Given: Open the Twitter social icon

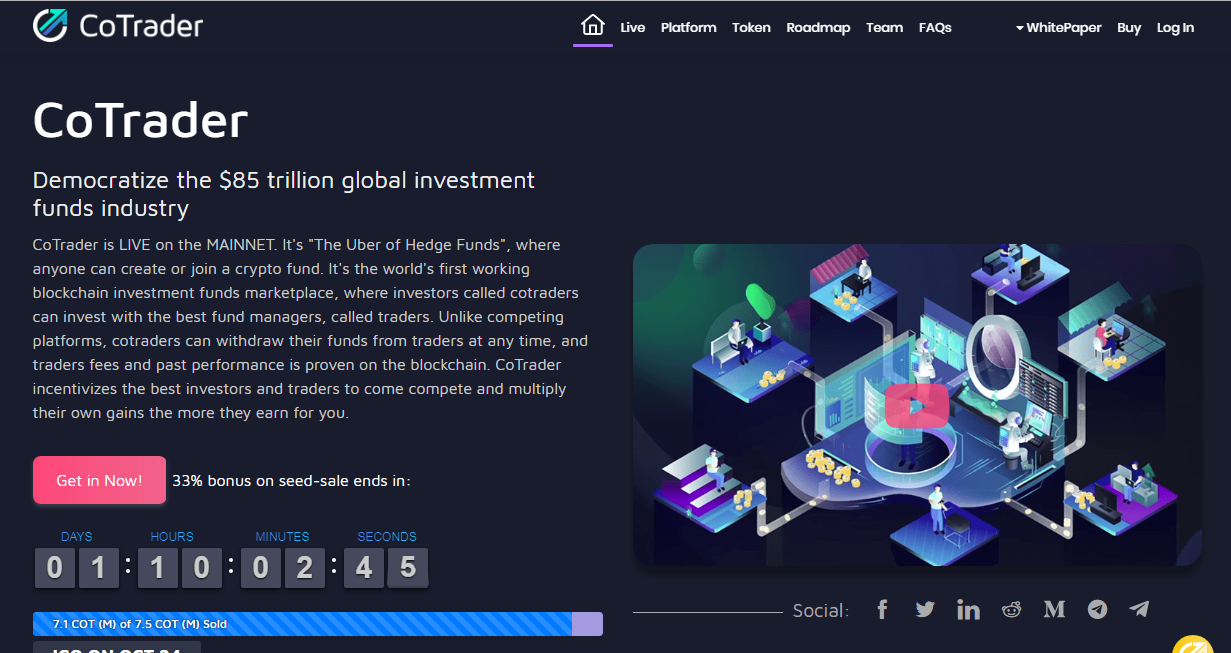Looking at the screenshot, I should [925, 609].
